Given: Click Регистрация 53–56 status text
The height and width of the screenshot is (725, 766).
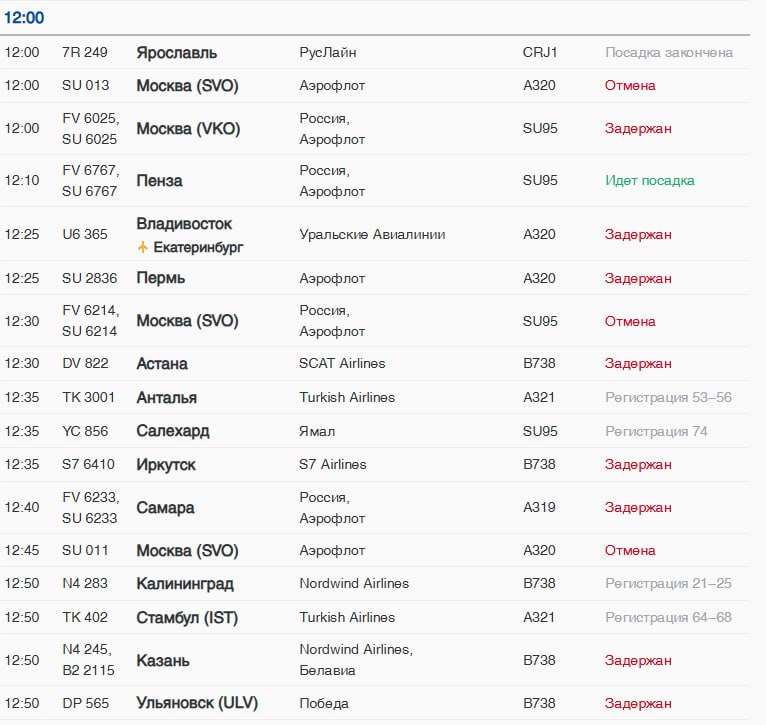Looking at the screenshot, I should (668, 397).
